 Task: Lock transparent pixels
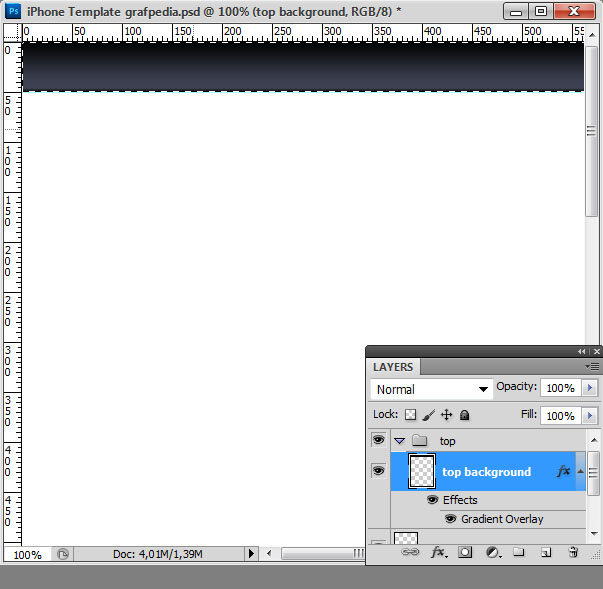[410, 415]
